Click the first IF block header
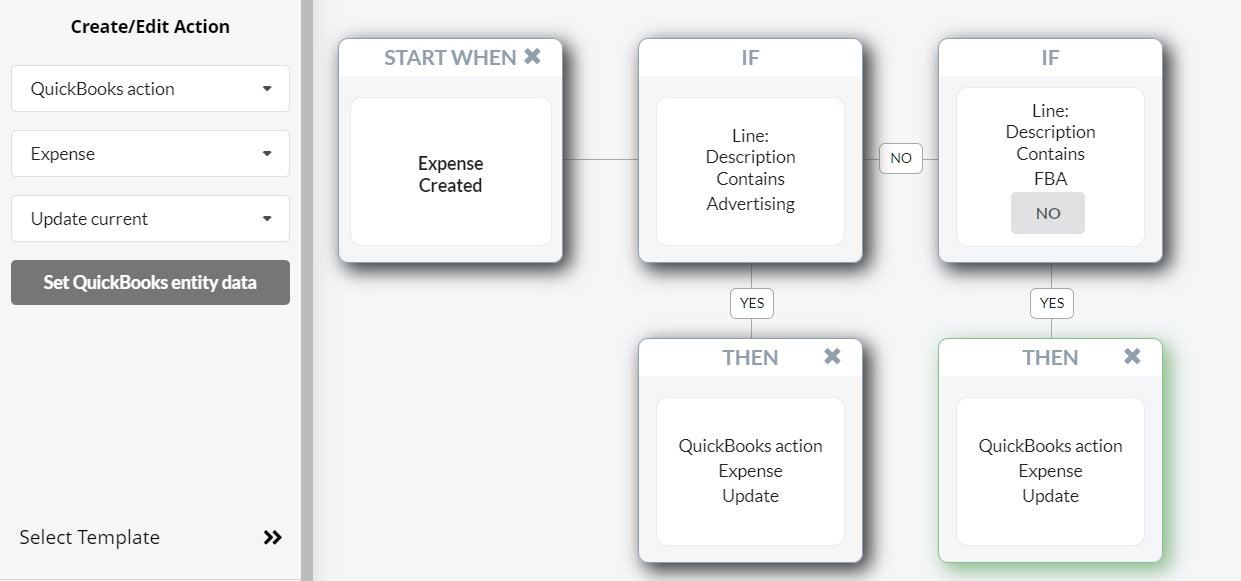This screenshot has height=581, width=1241. point(750,58)
